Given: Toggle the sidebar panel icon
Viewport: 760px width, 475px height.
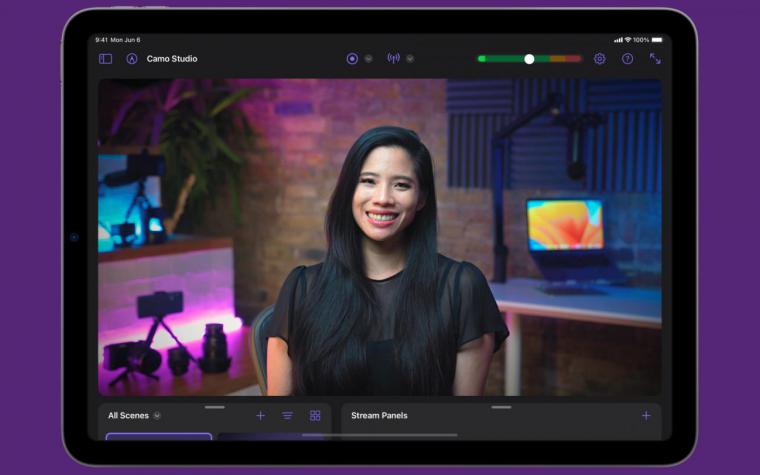Looking at the screenshot, I should (x=105, y=59).
